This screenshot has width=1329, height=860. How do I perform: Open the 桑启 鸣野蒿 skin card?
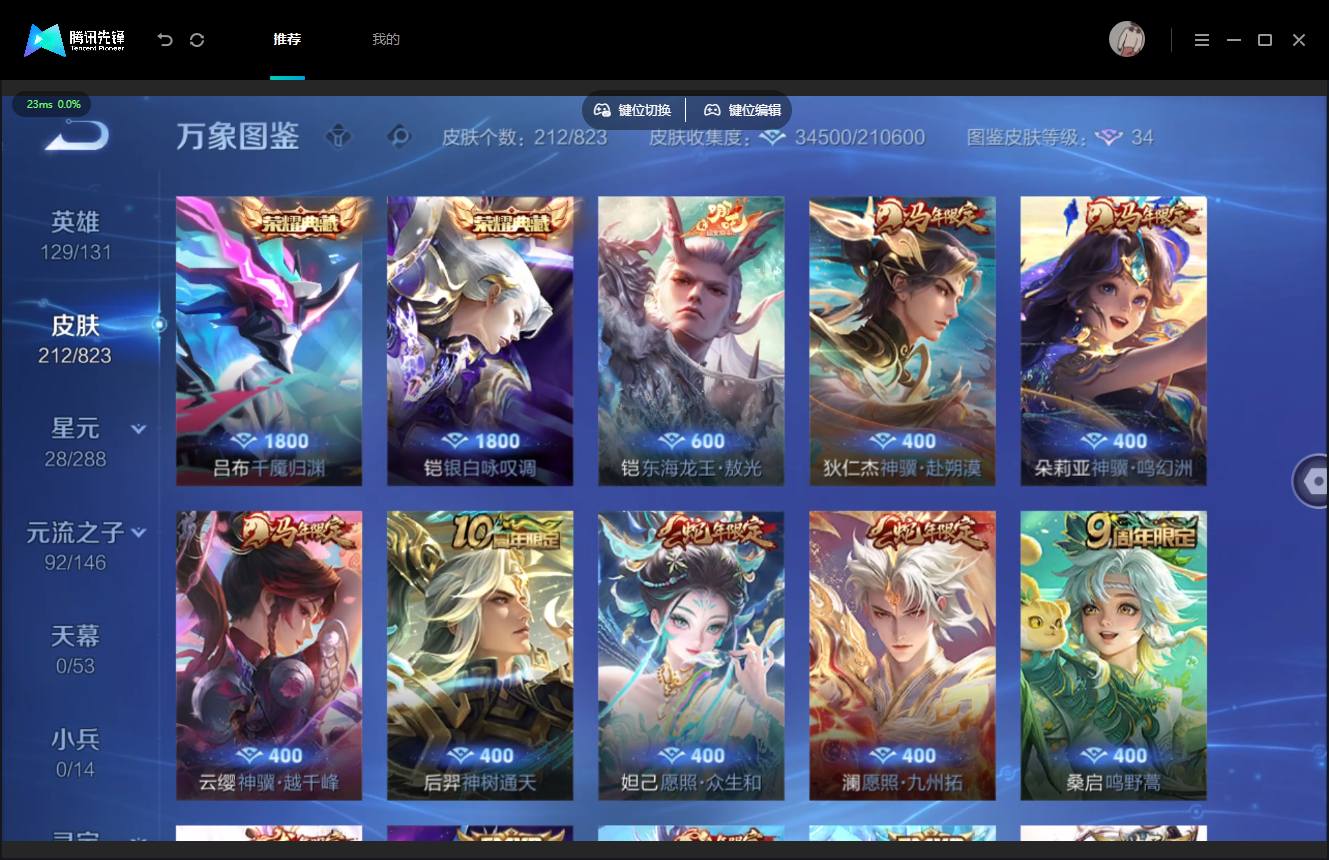pos(1113,656)
